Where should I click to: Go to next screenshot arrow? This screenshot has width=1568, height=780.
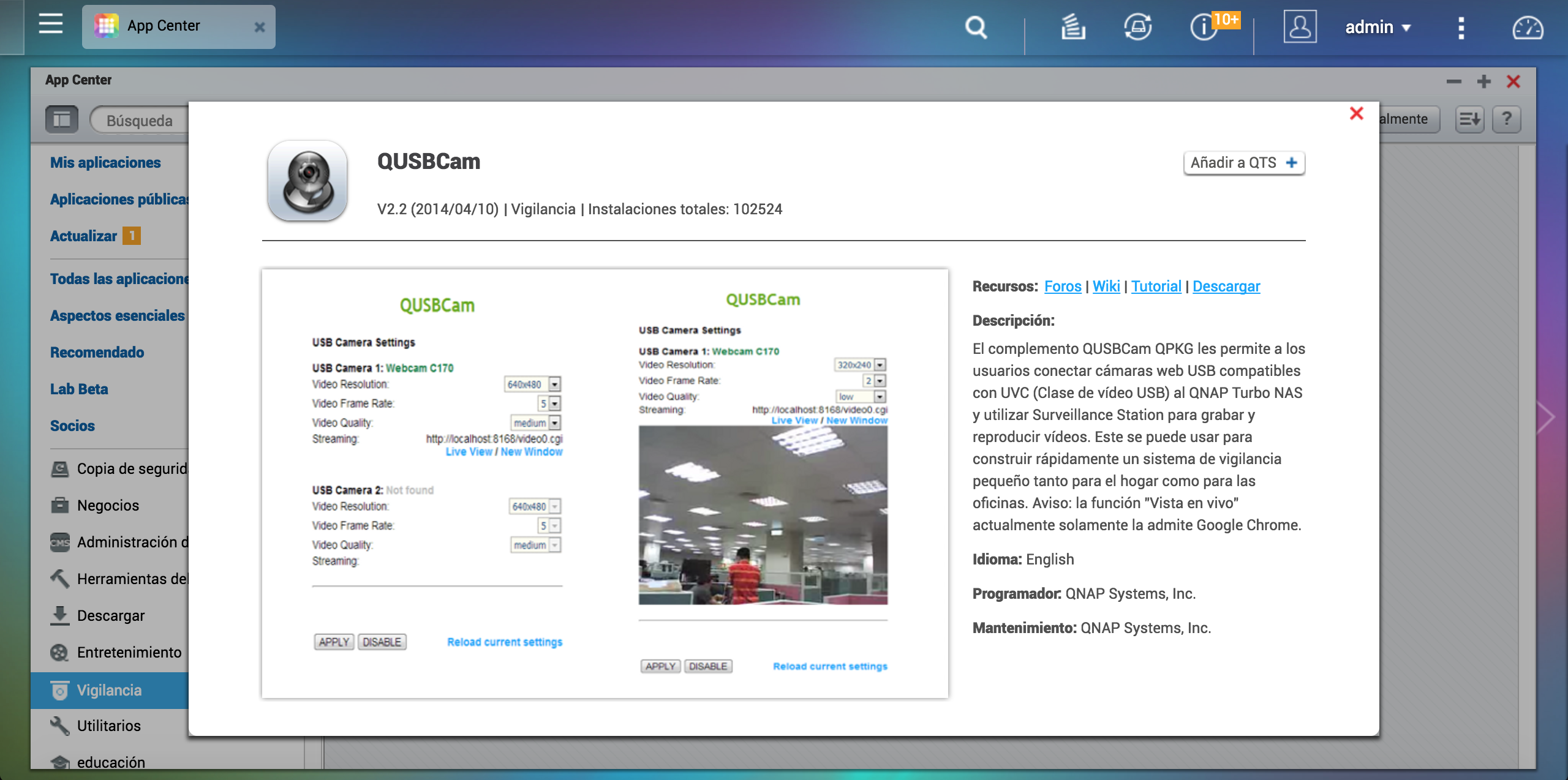pos(1546,418)
